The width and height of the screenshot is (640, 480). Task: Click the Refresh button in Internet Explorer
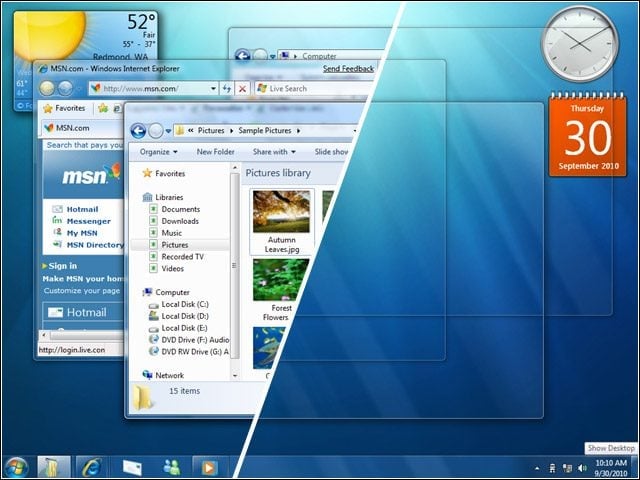(227, 89)
